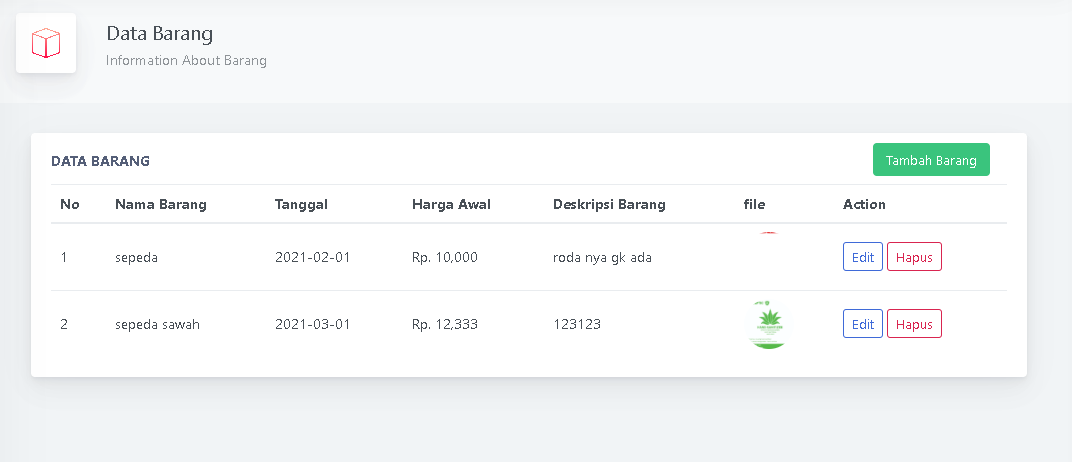Delete sepeda with its Hapus button
Screen dimensions: 1072x462
(914, 257)
